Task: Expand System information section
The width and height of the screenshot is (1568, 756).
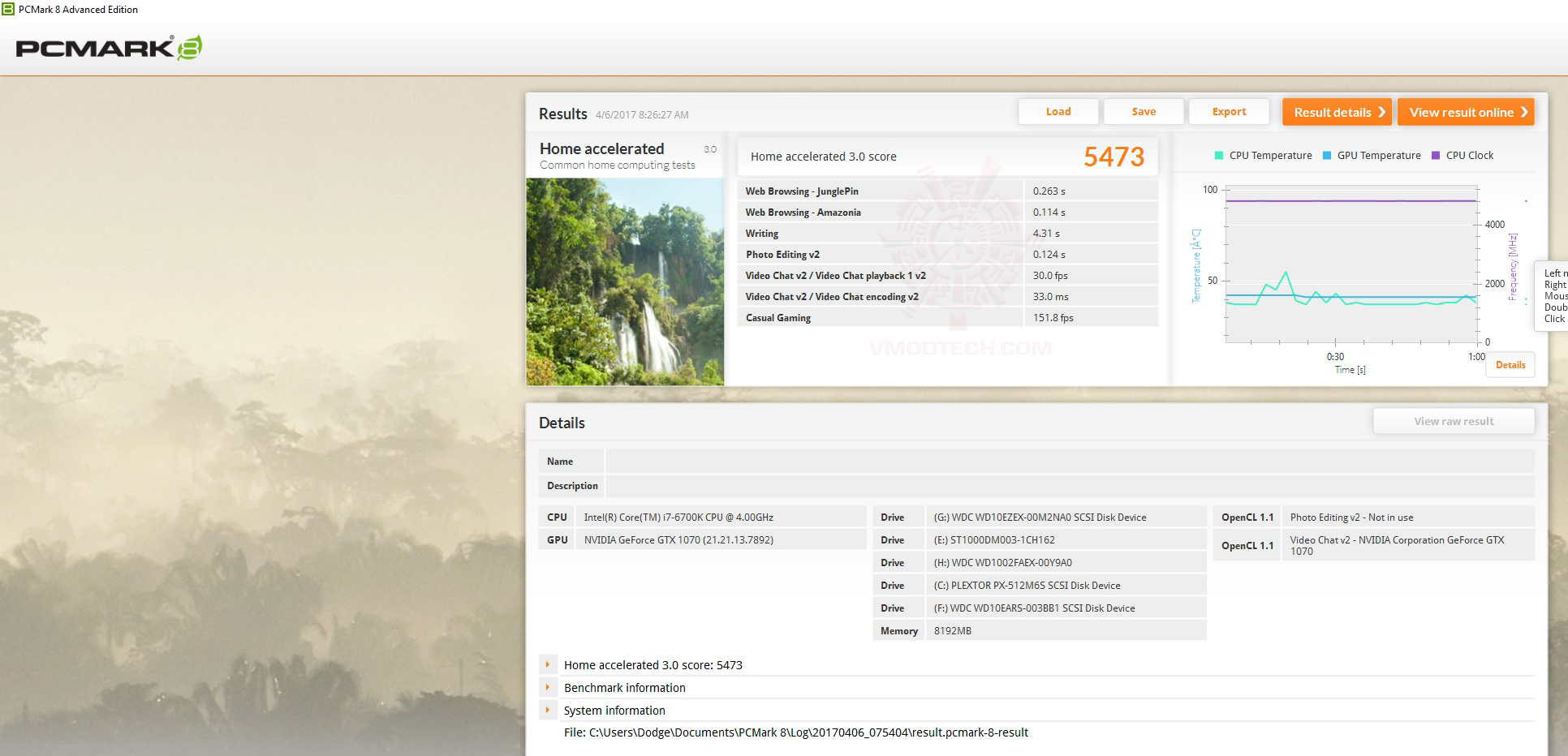Action: click(x=549, y=710)
